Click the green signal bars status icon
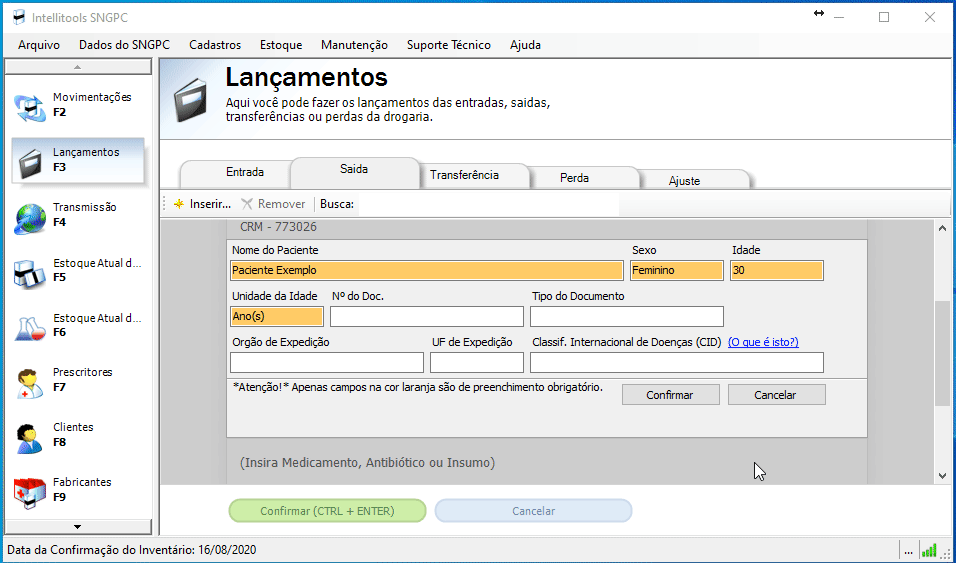 929,550
